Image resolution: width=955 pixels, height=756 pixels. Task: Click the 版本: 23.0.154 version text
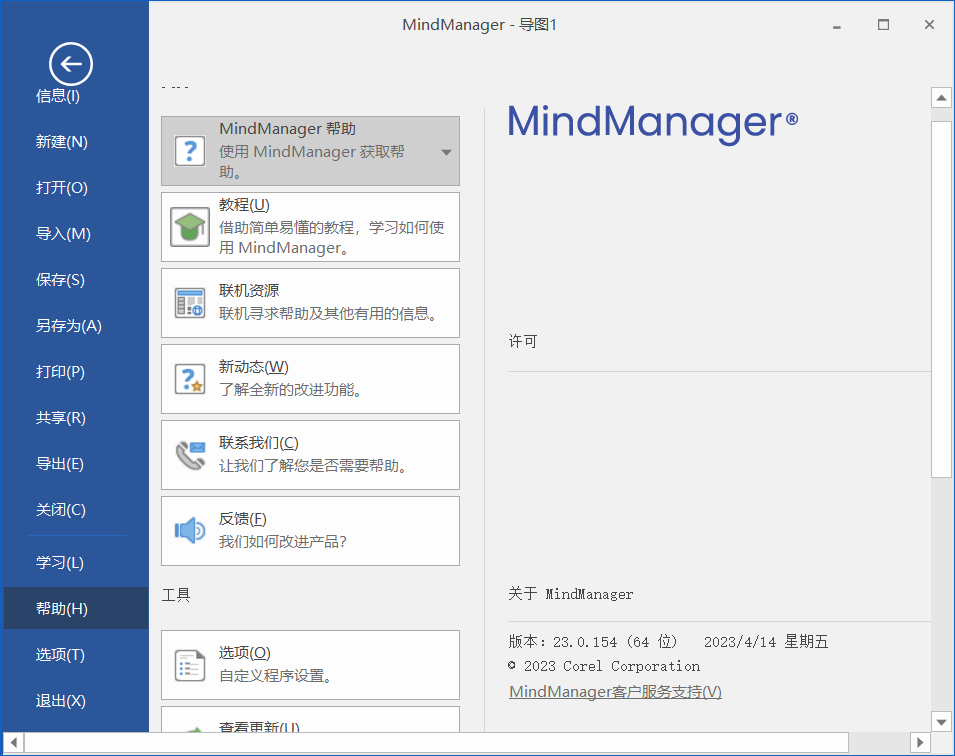pos(593,641)
